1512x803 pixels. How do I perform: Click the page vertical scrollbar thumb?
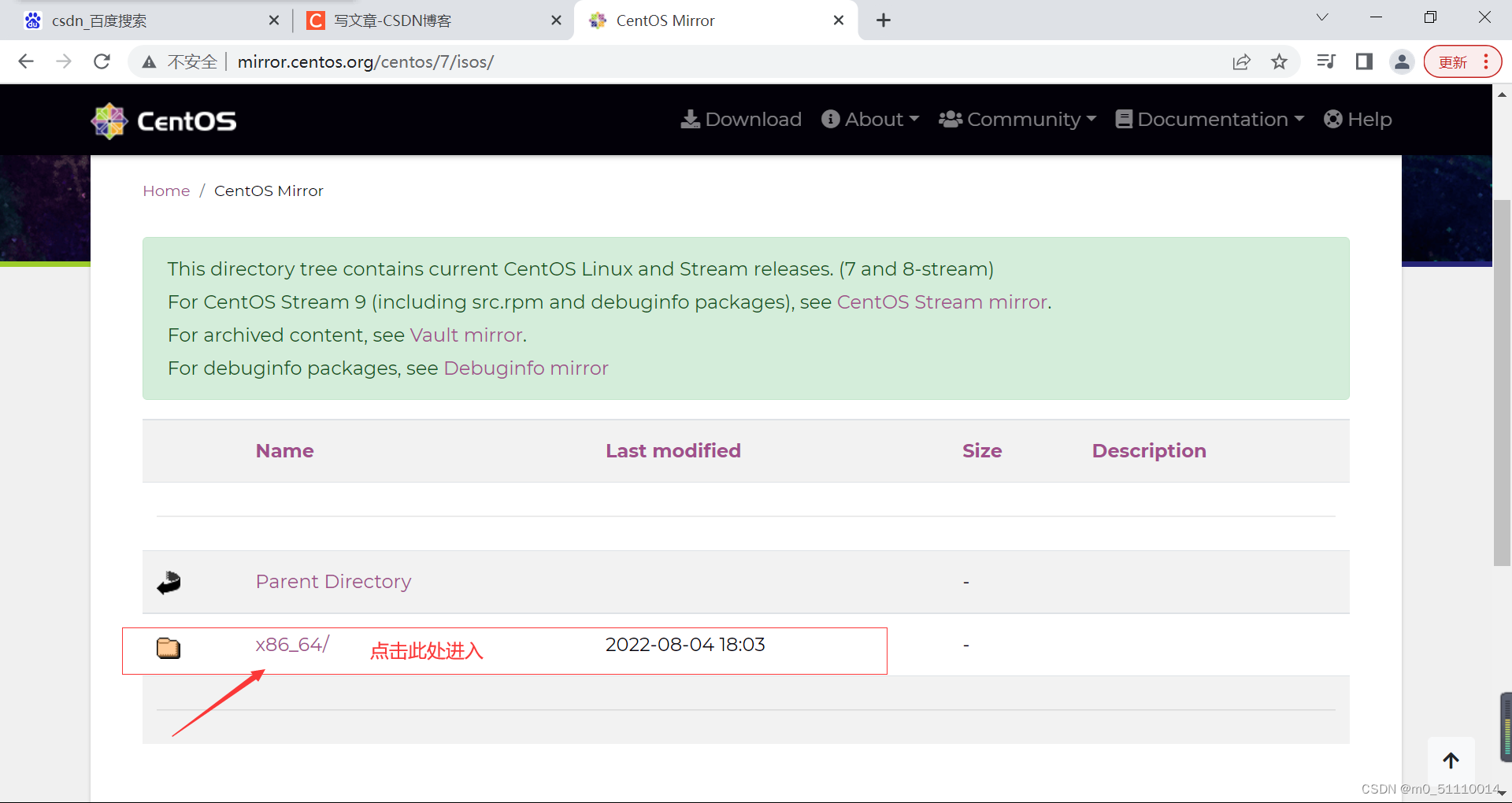[x=1502, y=383]
